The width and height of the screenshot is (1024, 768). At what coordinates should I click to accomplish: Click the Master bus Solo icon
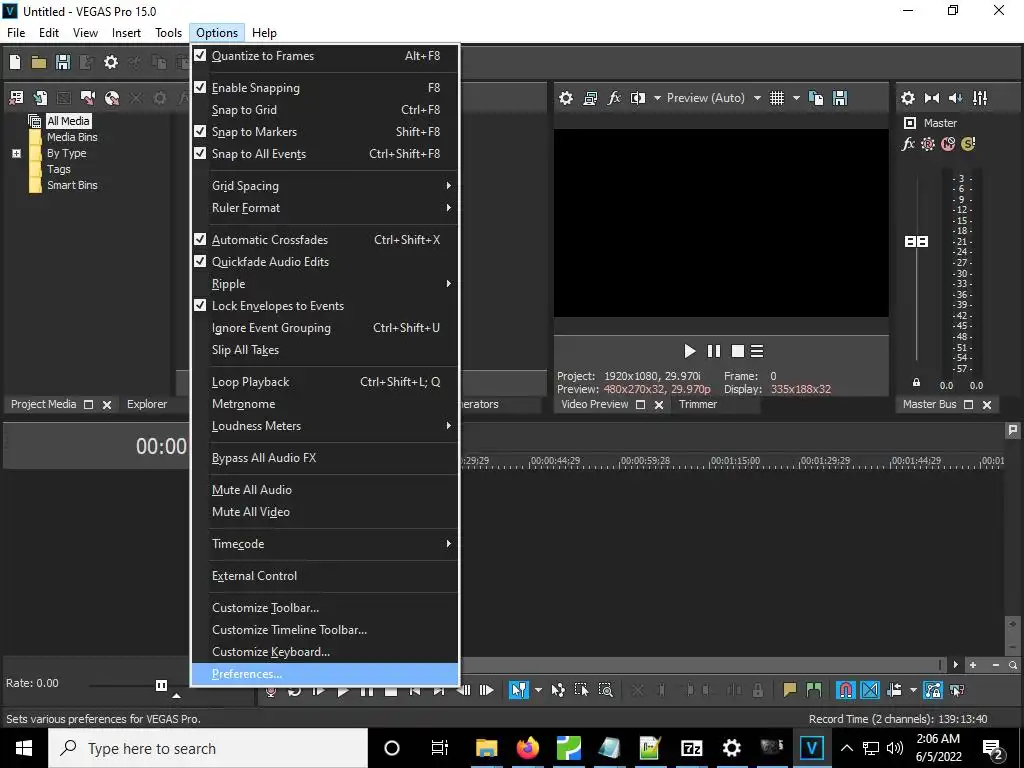click(x=968, y=144)
